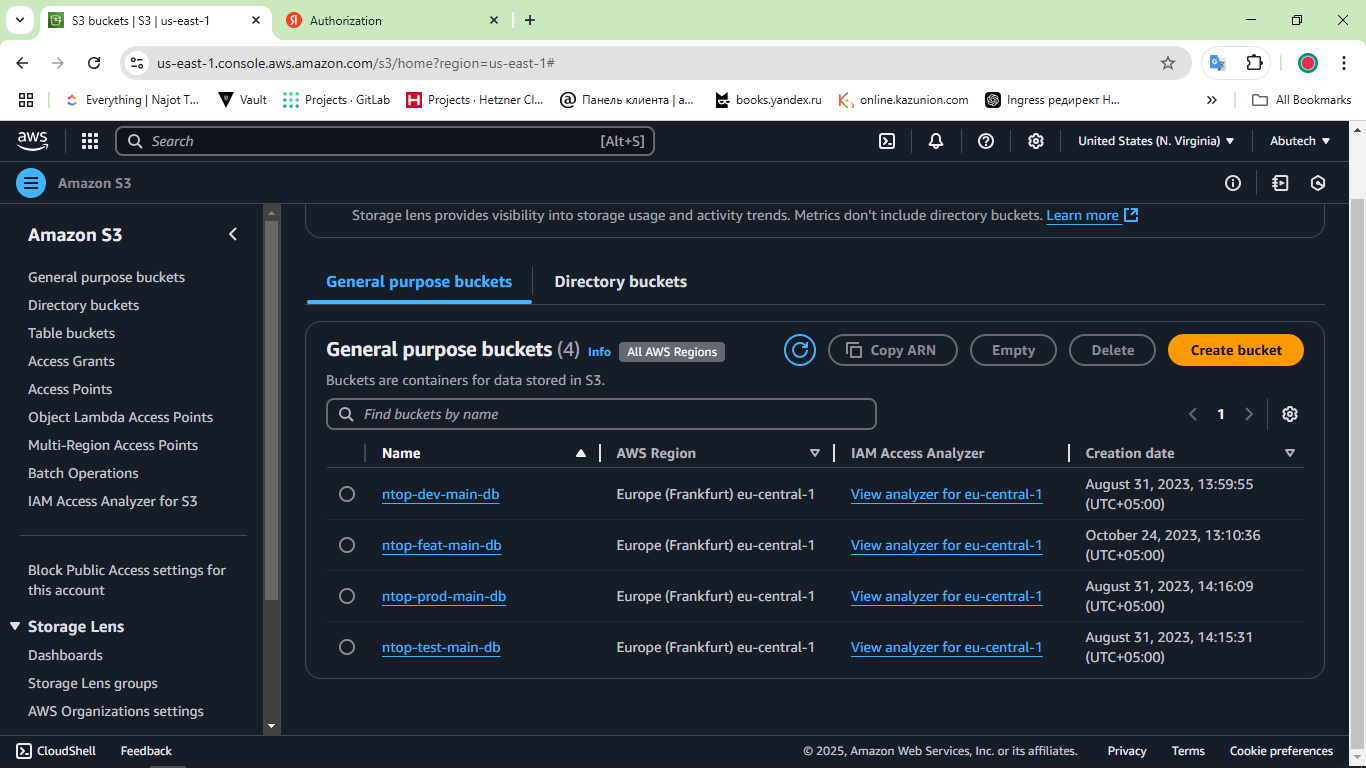Select the ntop-test-main-db radio button
The height and width of the screenshot is (768, 1366).
pos(347,647)
